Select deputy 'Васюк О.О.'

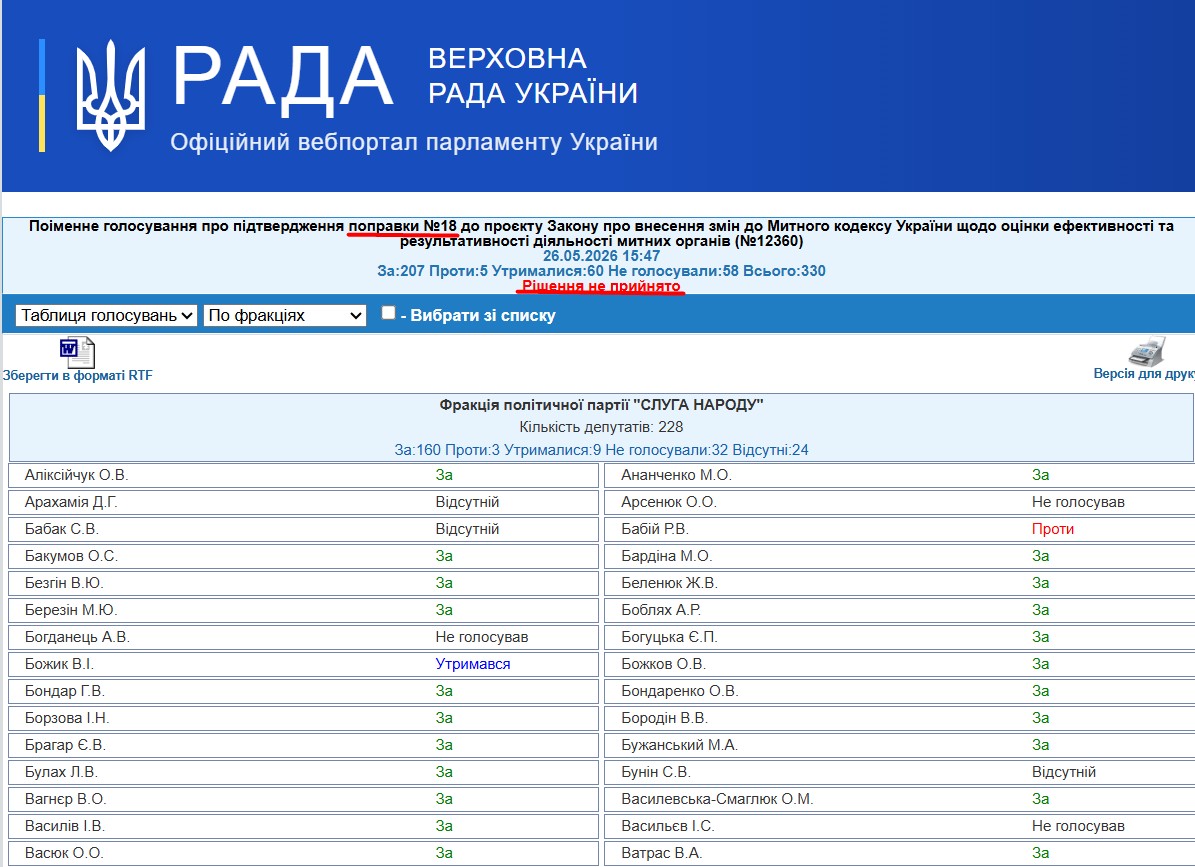(64, 853)
